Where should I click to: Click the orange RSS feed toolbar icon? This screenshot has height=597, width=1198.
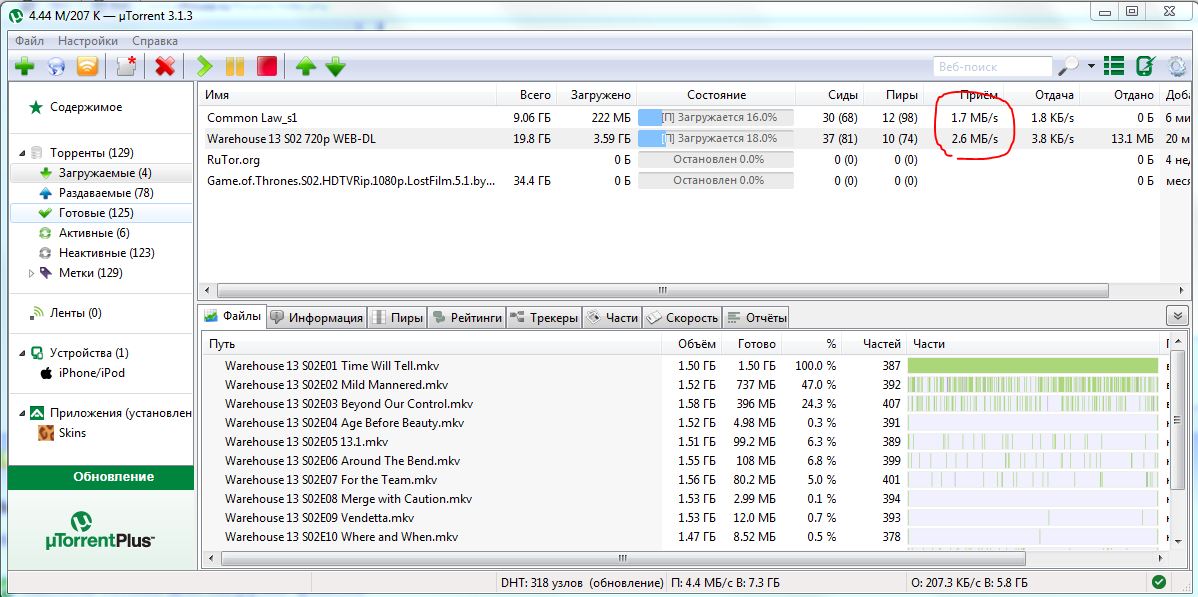87,67
